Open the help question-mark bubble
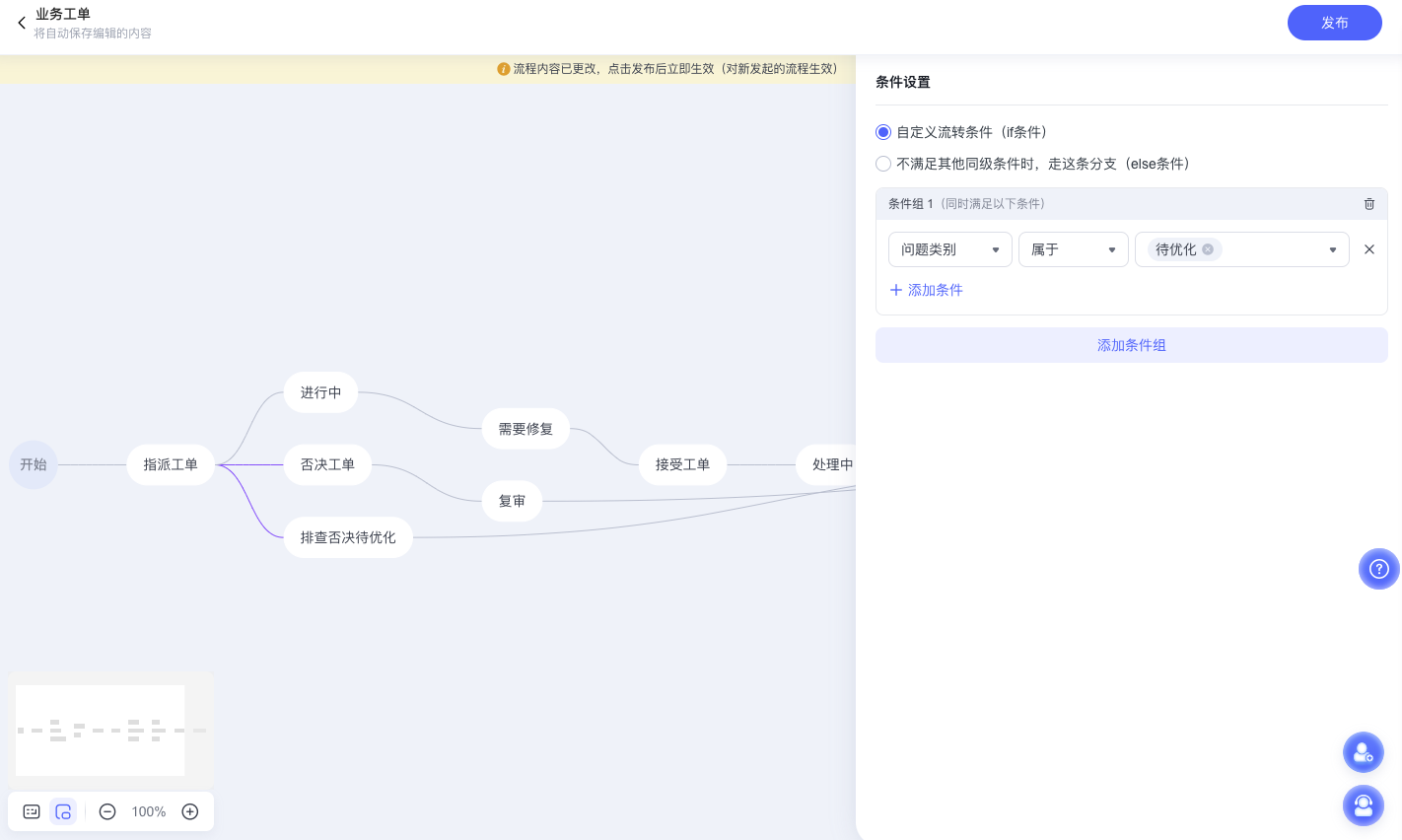The width and height of the screenshot is (1402, 840). [1379, 569]
